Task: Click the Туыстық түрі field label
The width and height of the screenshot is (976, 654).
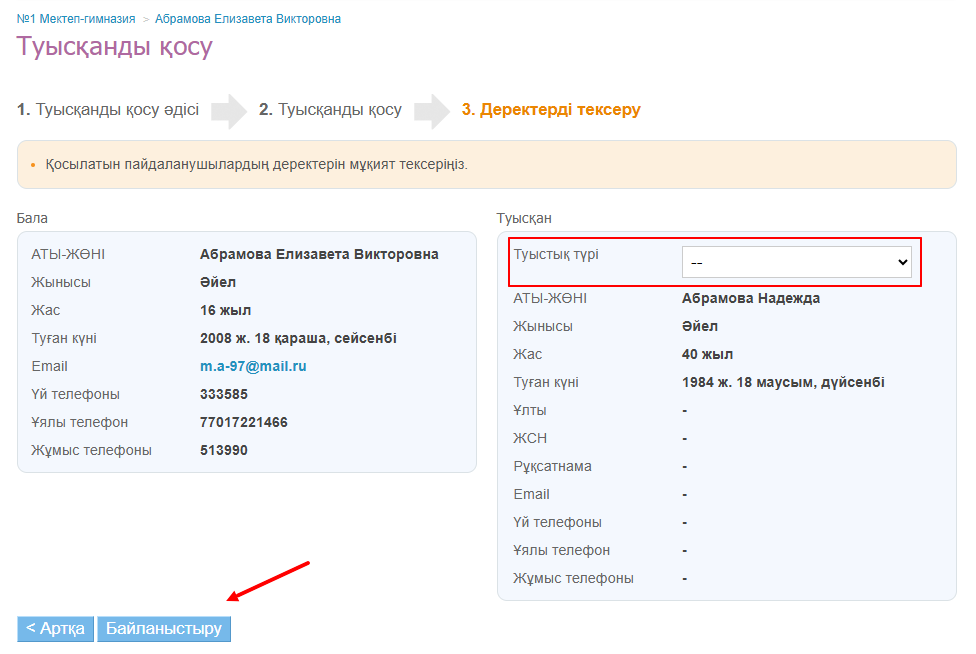Action: pos(556,254)
